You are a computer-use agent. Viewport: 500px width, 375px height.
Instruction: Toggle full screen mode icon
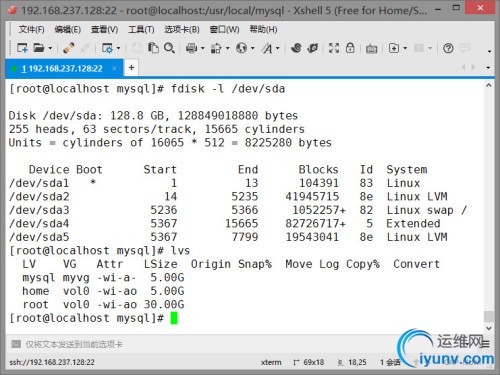pos(334,48)
